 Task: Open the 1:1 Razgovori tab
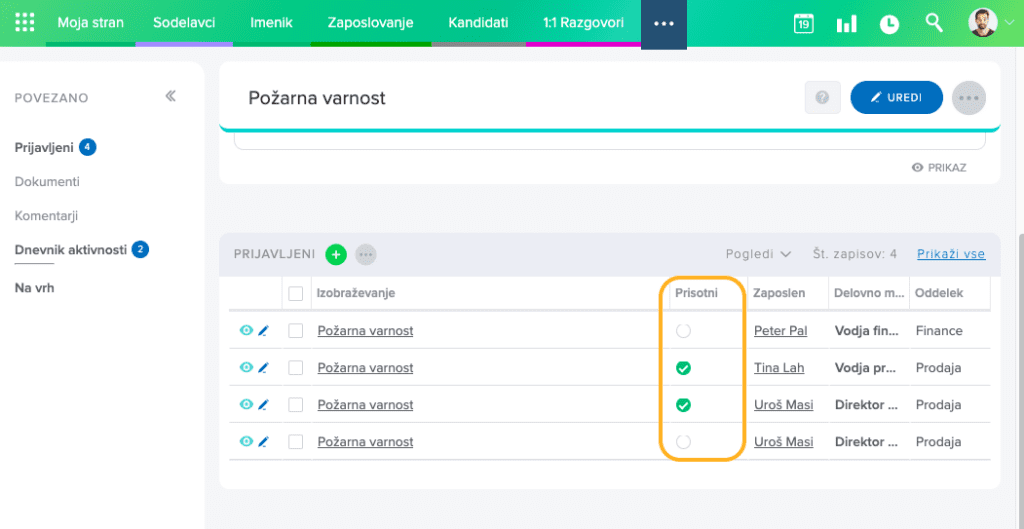tap(583, 23)
